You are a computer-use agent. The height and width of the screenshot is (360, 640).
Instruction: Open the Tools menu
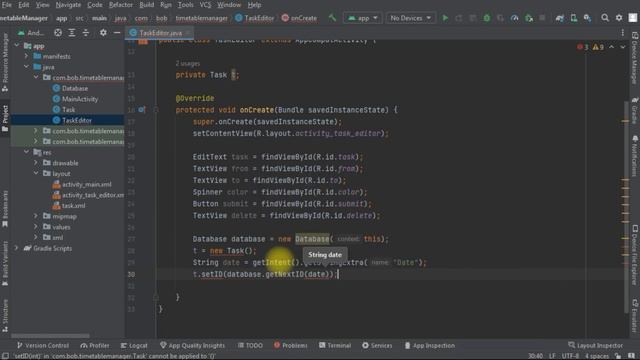(x=185, y=5)
